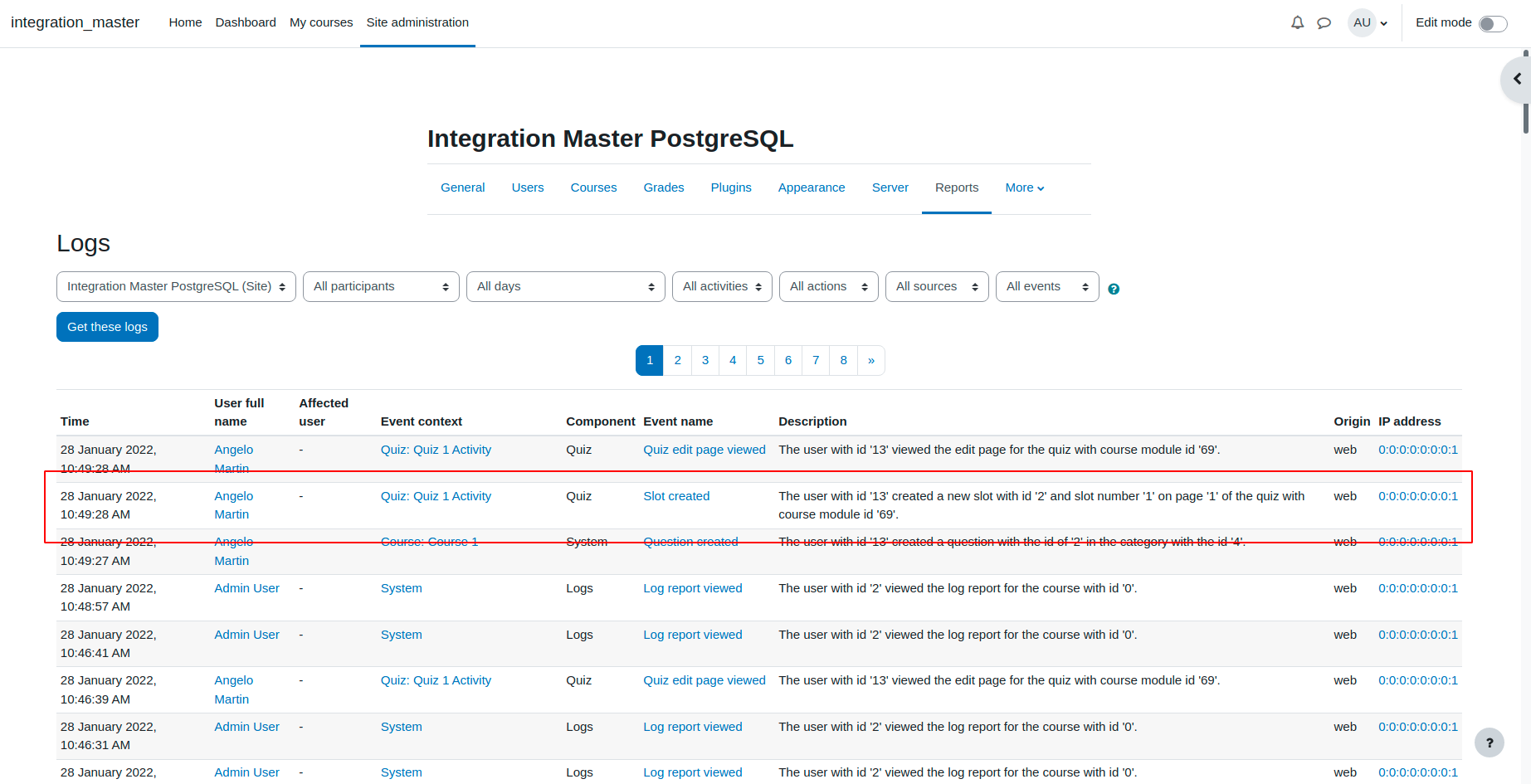
Task: Go to pagination page 4
Action: point(733,360)
